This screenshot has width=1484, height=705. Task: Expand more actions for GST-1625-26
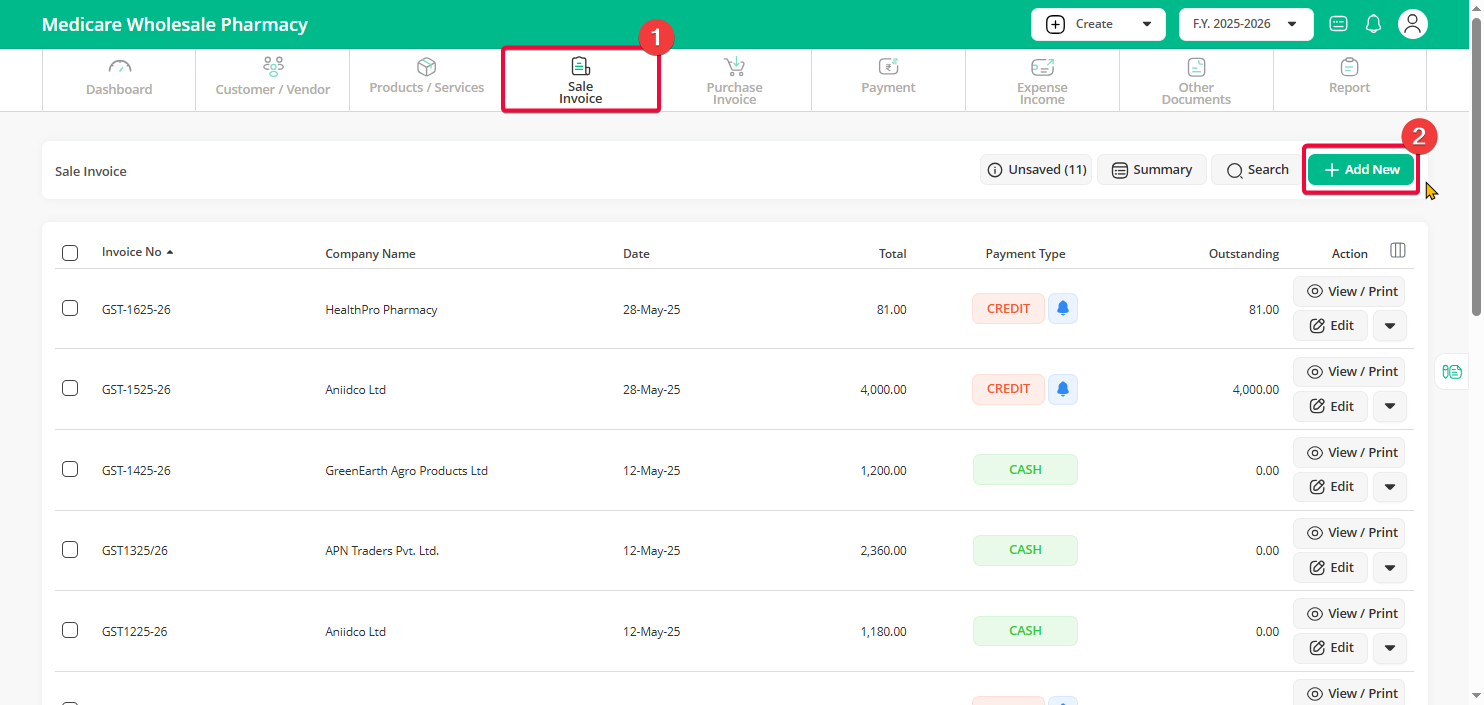point(1390,326)
